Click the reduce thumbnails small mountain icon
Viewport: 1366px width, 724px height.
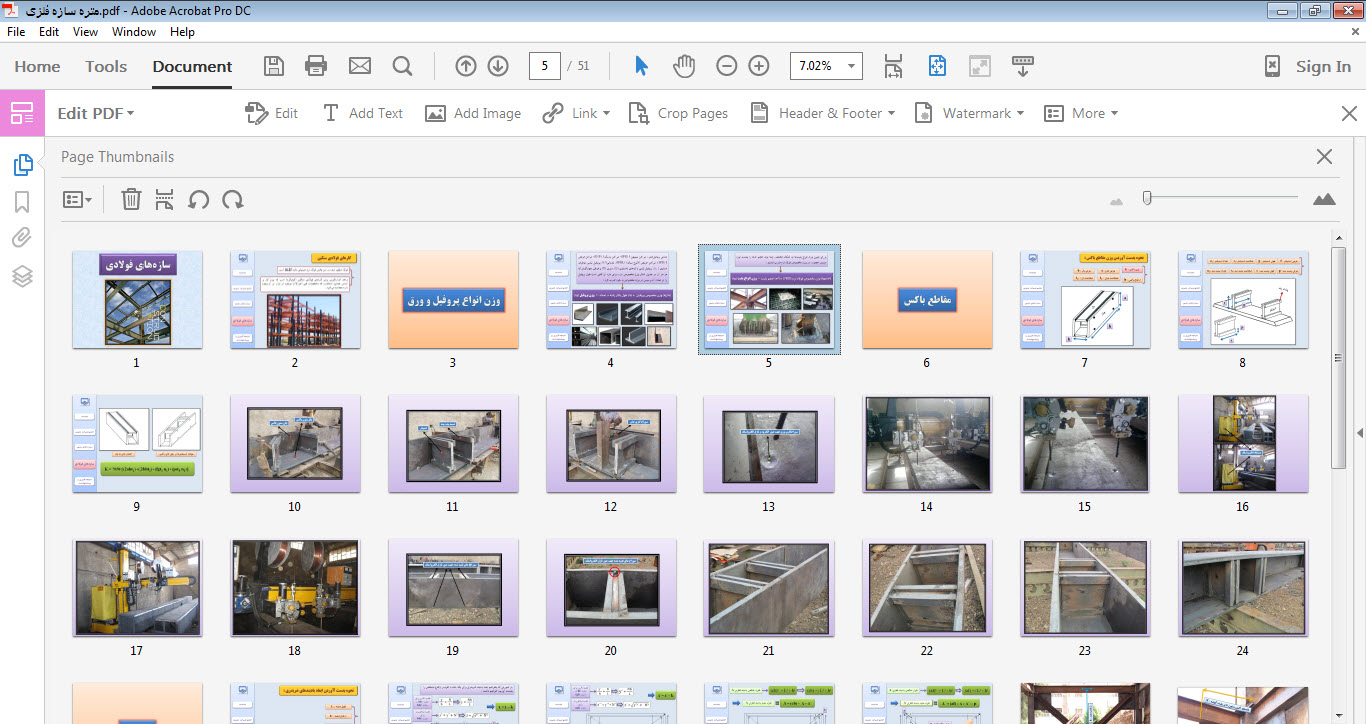coord(1117,201)
